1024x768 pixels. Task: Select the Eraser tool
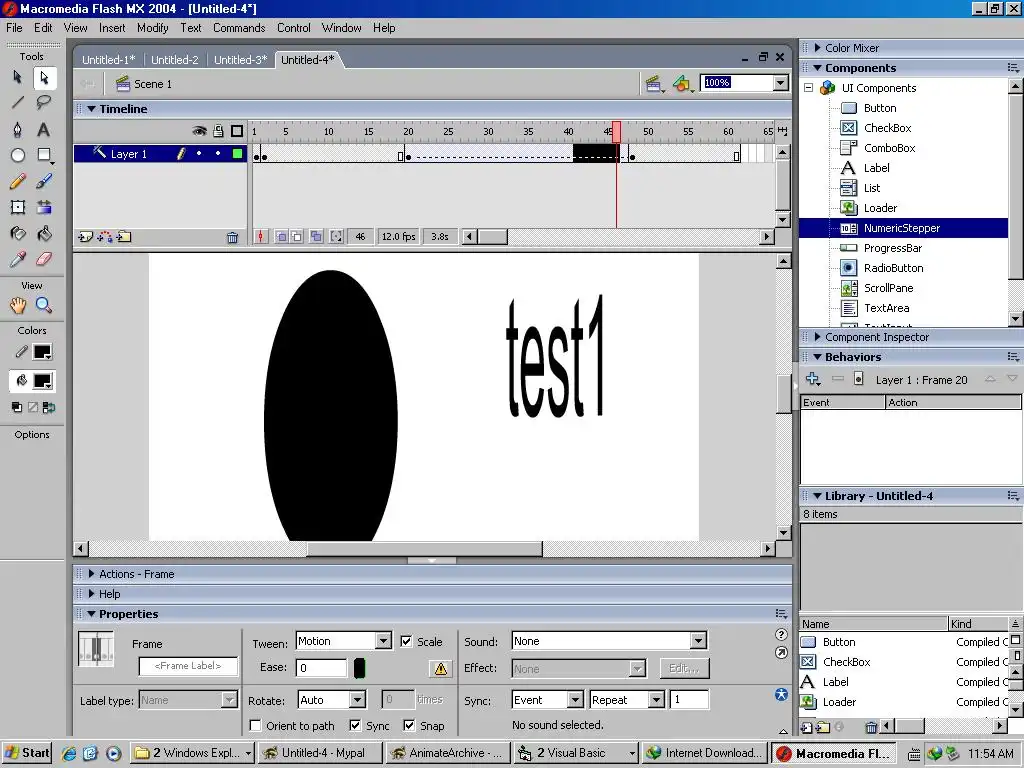(x=44, y=259)
